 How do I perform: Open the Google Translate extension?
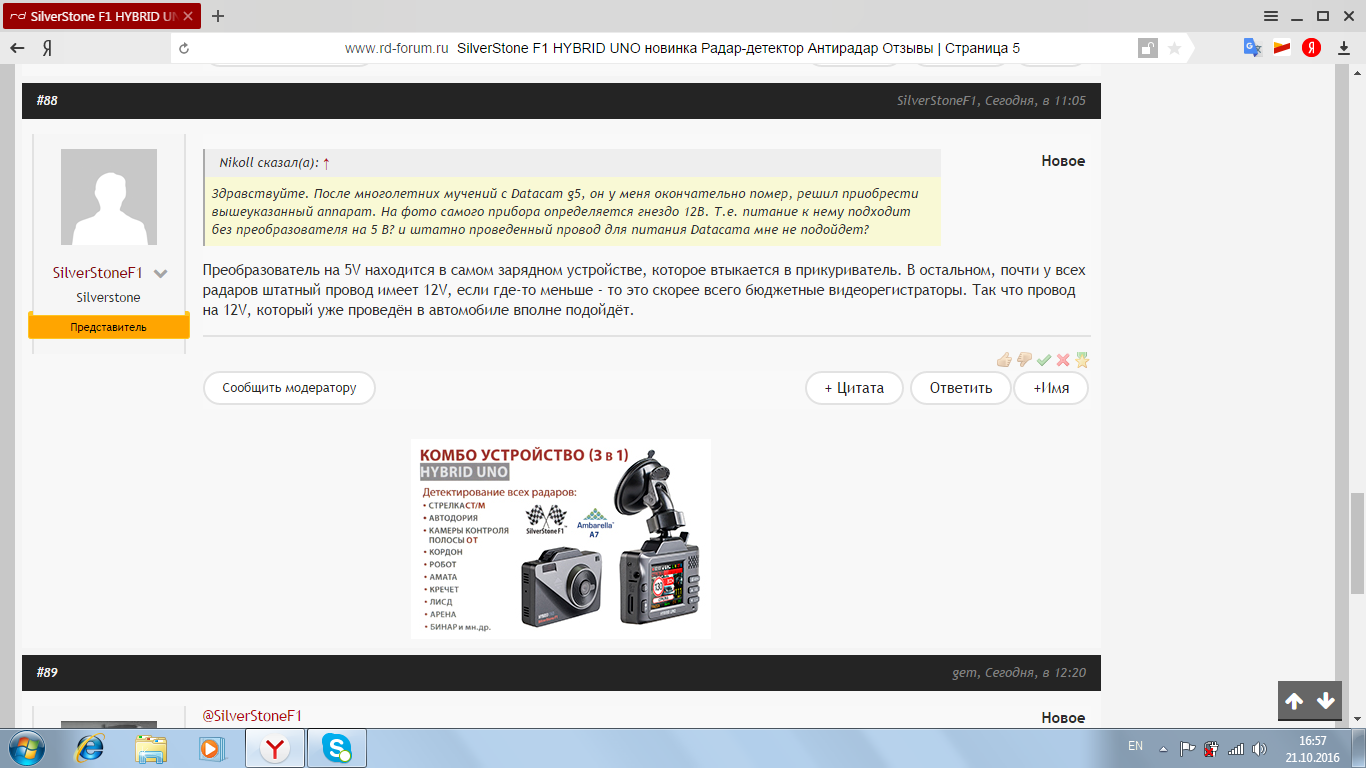tap(1252, 48)
